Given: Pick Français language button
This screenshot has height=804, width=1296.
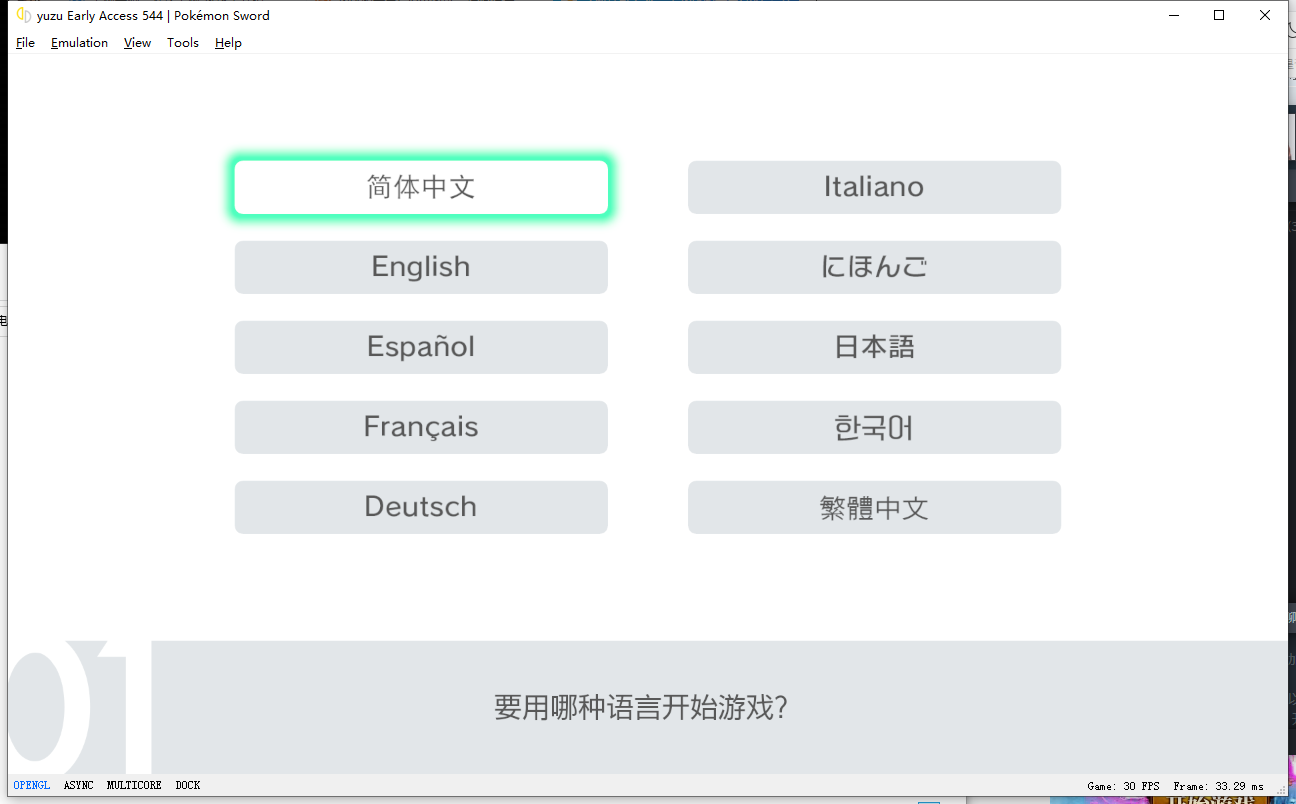Looking at the screenshot, I should coord(421,427).
